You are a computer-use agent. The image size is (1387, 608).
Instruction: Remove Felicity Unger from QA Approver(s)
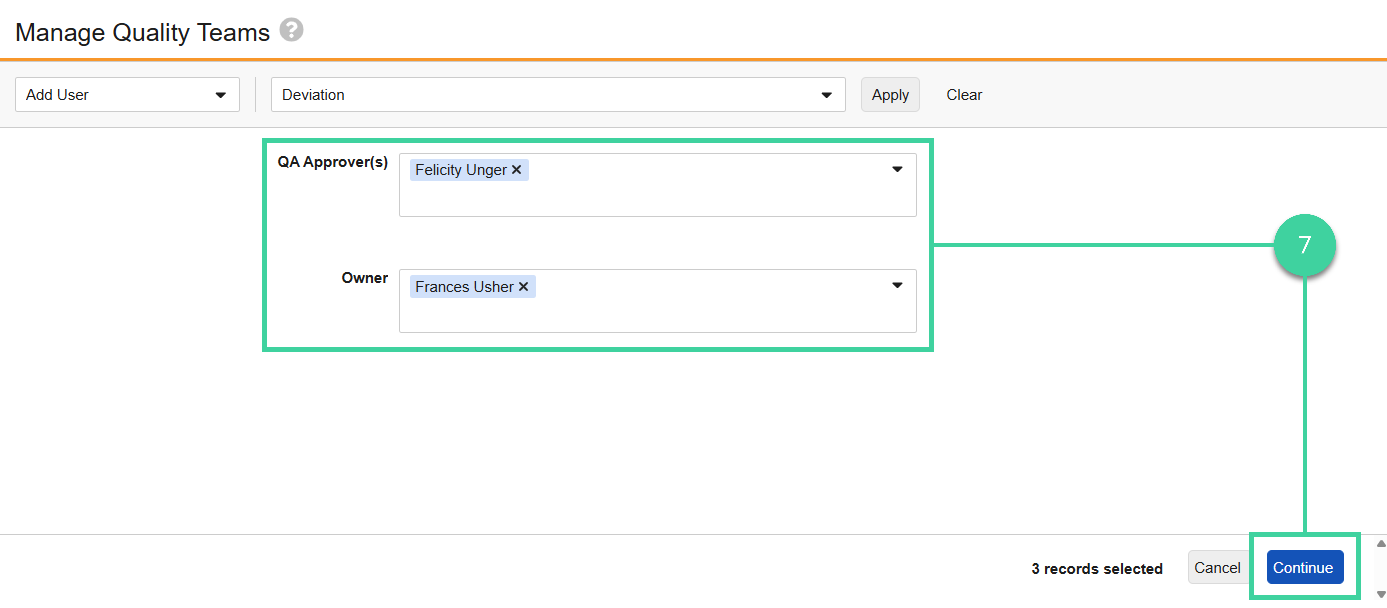tap(517, 169)
